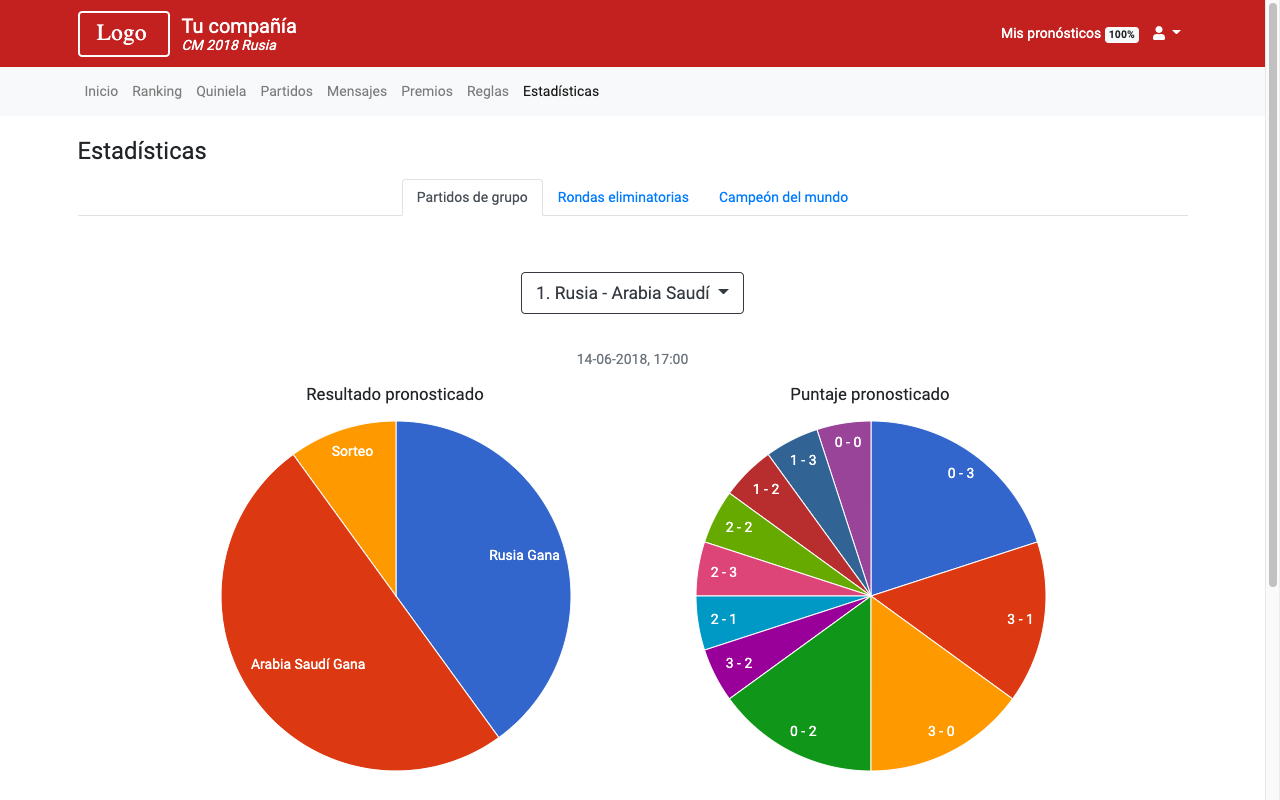Click the CM 2018 Rusia subtitle
The image size is (1280, 800).
coord(229,46)
